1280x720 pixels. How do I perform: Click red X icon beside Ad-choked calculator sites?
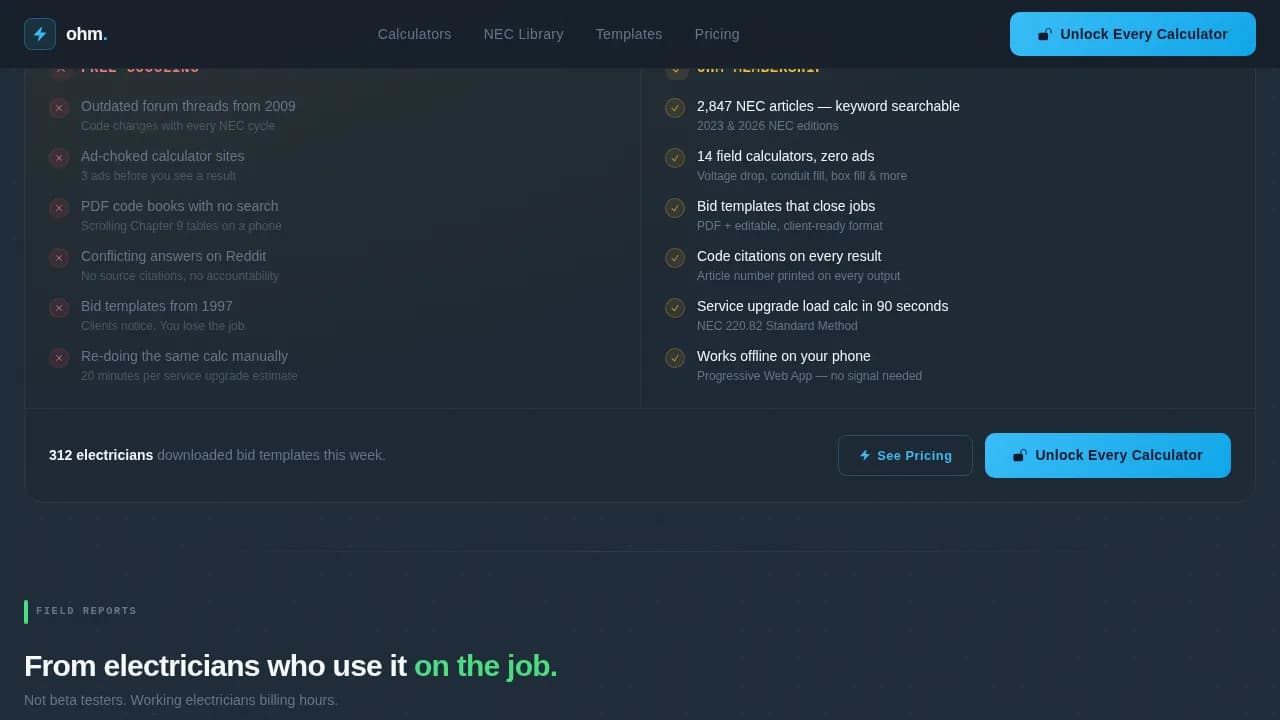tap(59, 158)
